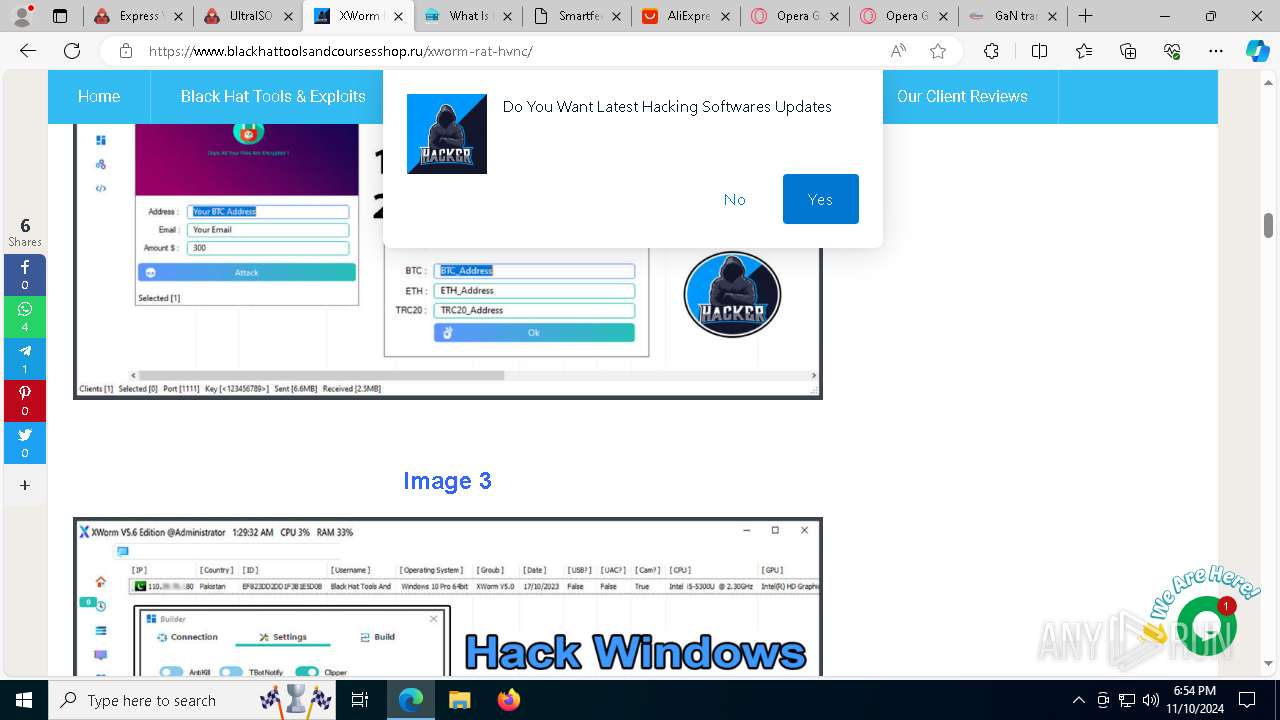1280x720 pixels.
Task: Click the Yes button in notification prompt
Action: 820,199
